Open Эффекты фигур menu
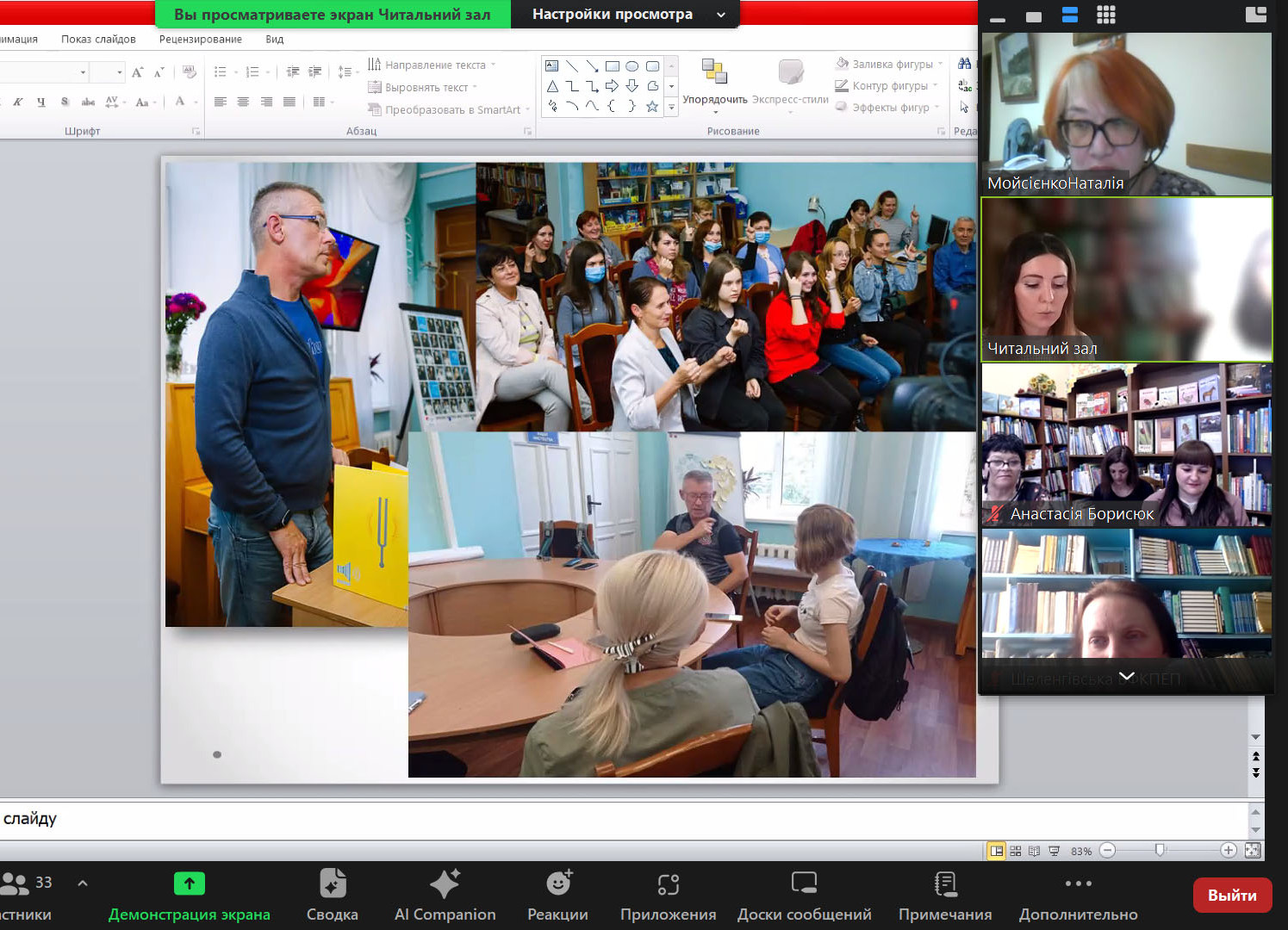The width and height of the screenshot is (1288, 930). click(888, 107)
